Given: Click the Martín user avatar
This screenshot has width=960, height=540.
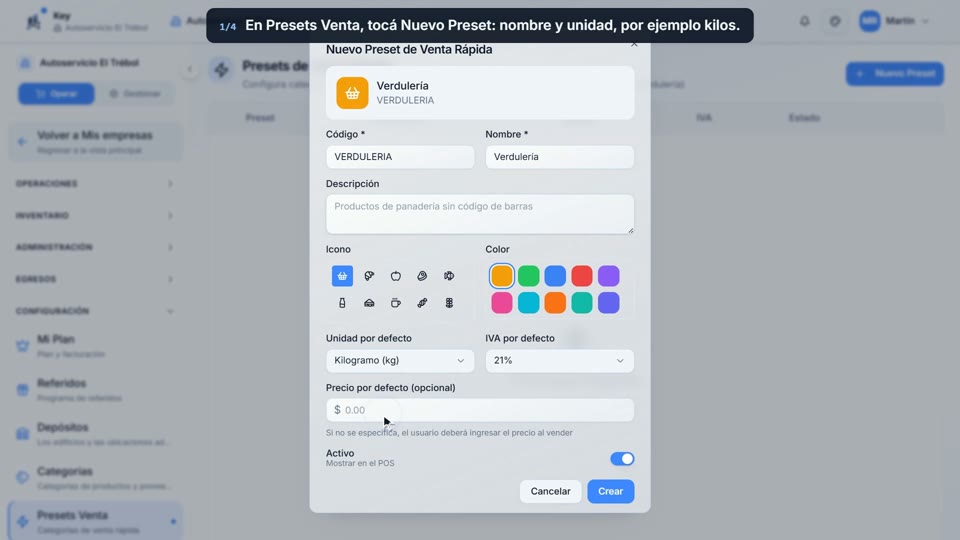Looking at the screenshot, I should (869, 21).
